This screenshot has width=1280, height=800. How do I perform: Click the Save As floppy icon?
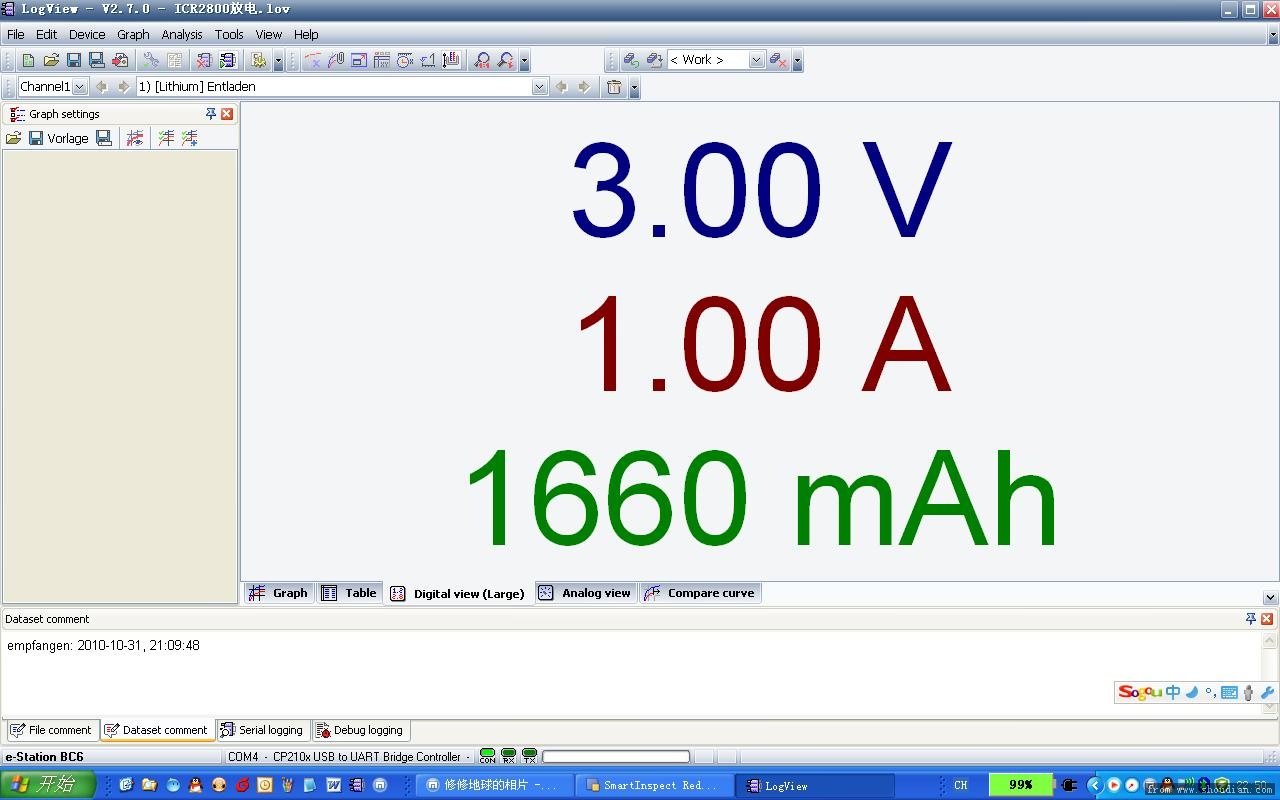click(x=97, y=60)
